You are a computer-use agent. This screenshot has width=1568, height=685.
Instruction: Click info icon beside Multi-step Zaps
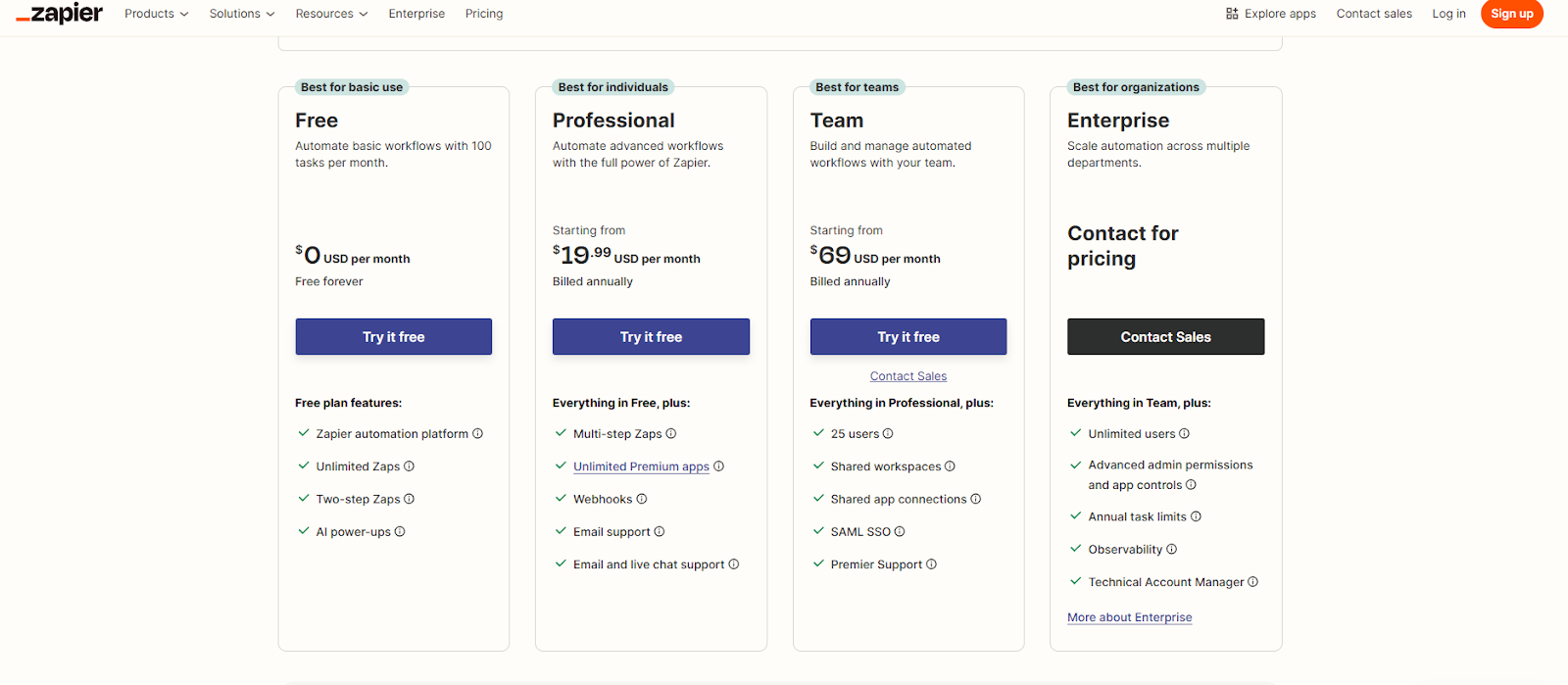pos(671,433)
